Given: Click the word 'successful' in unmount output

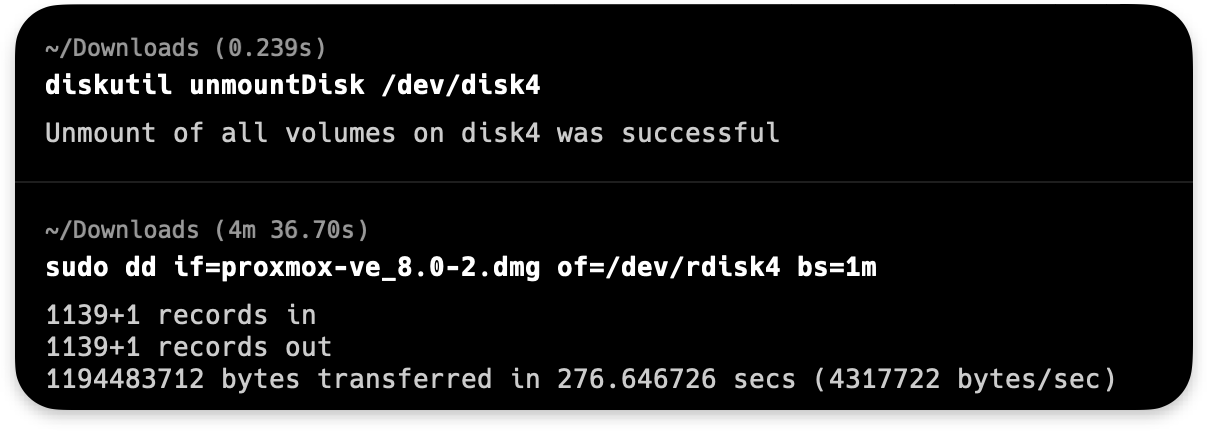Looking at the screenshot, I should pos(700,133).
